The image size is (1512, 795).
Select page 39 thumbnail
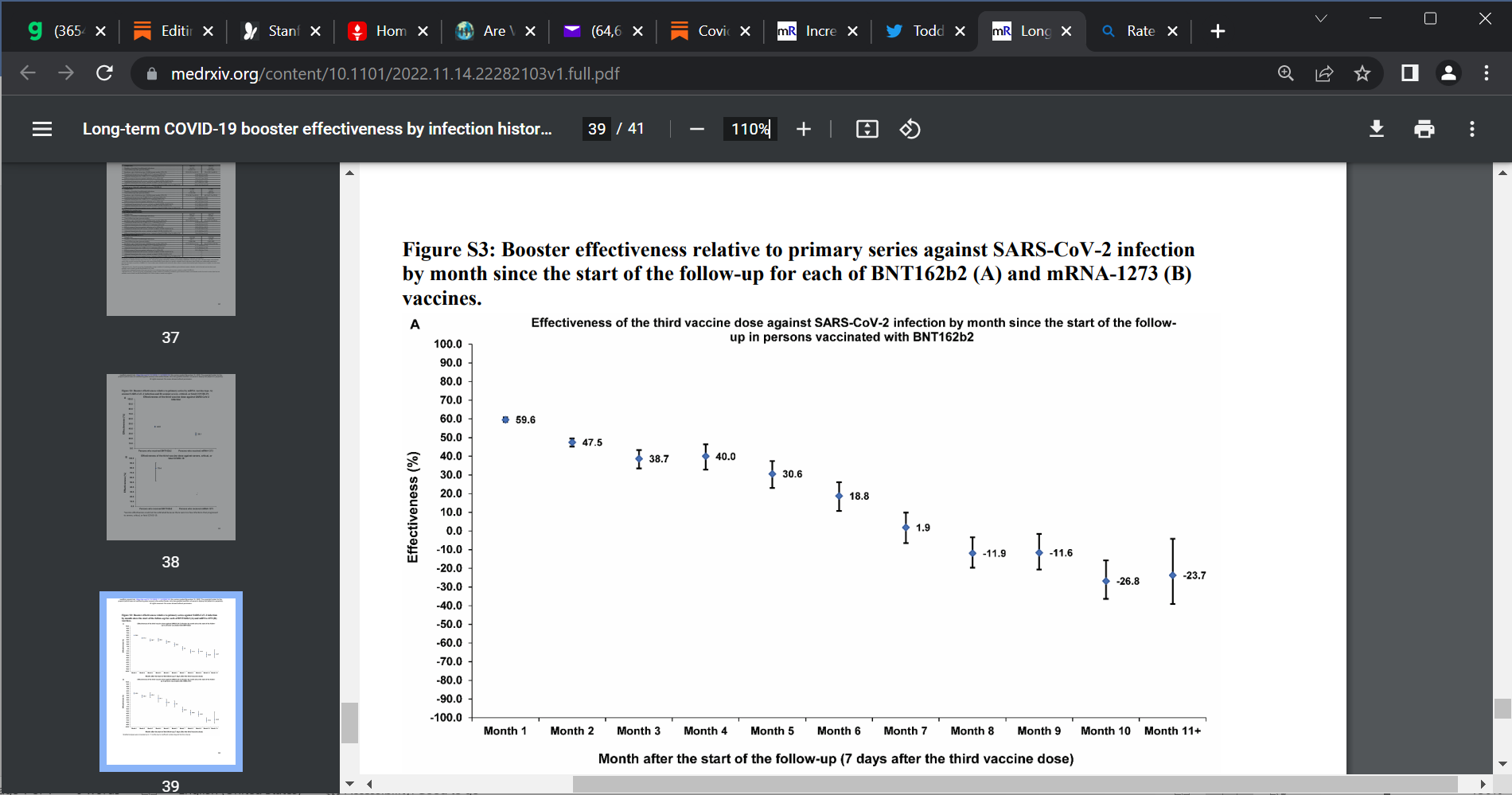point(171,681)
